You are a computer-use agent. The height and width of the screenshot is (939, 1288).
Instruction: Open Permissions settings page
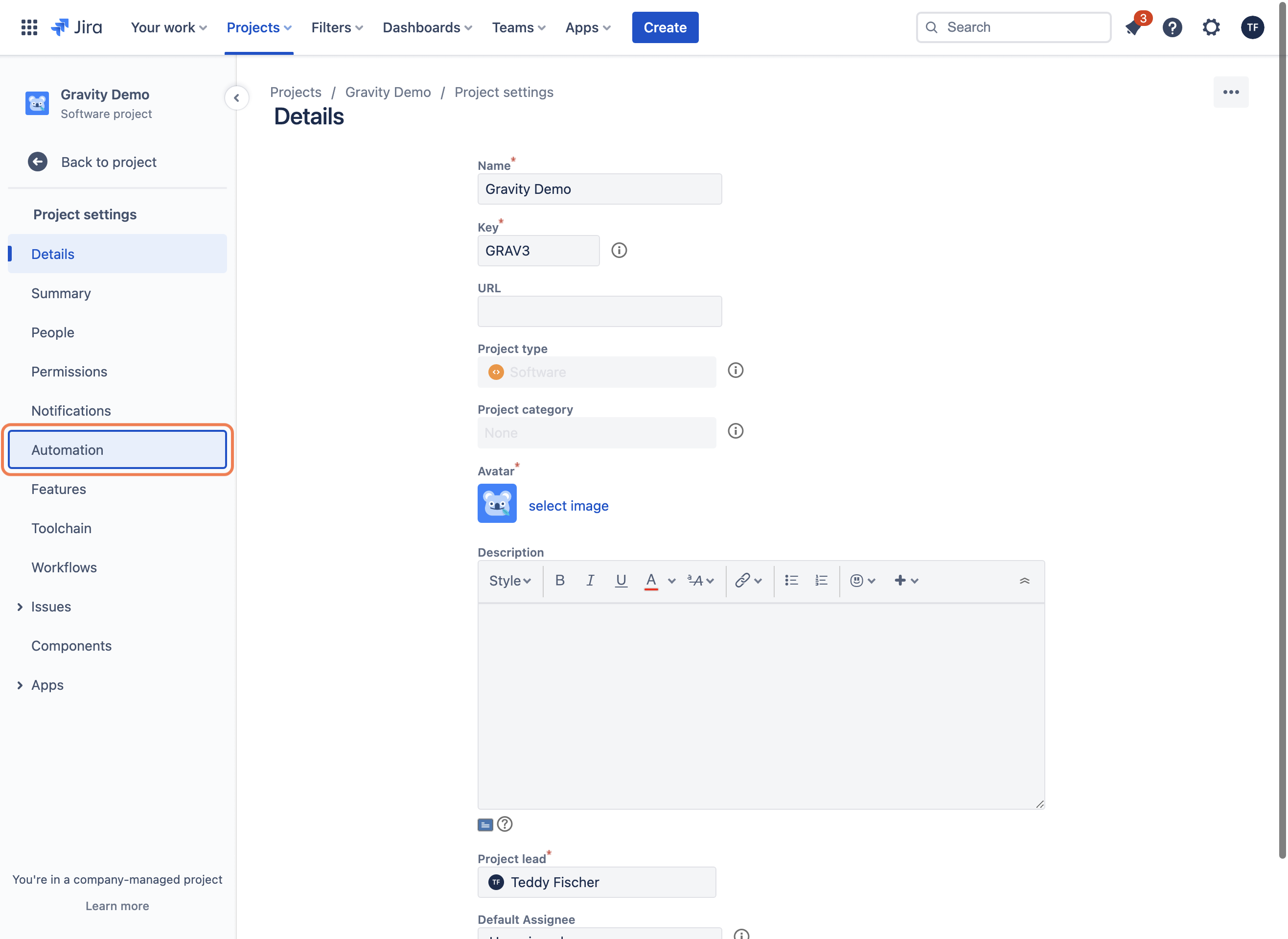[x=117, y=372]
